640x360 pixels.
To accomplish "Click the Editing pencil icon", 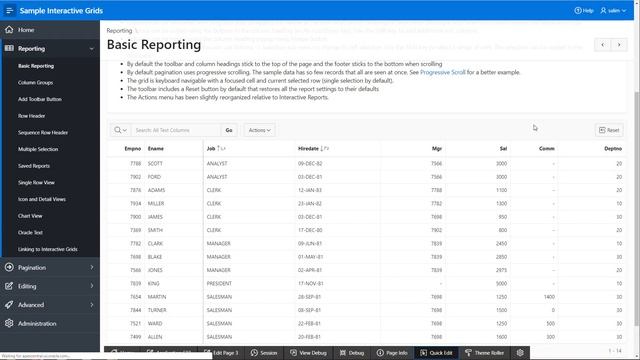I will point(9,286).
